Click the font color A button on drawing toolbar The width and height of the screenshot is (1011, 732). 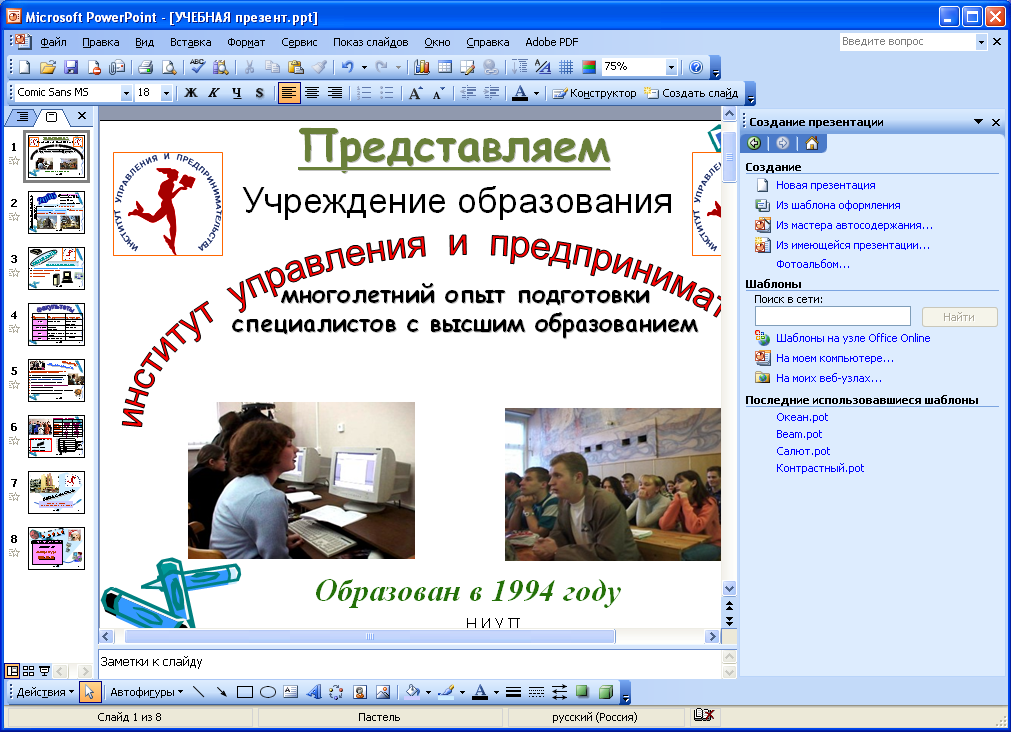point(480,692)
